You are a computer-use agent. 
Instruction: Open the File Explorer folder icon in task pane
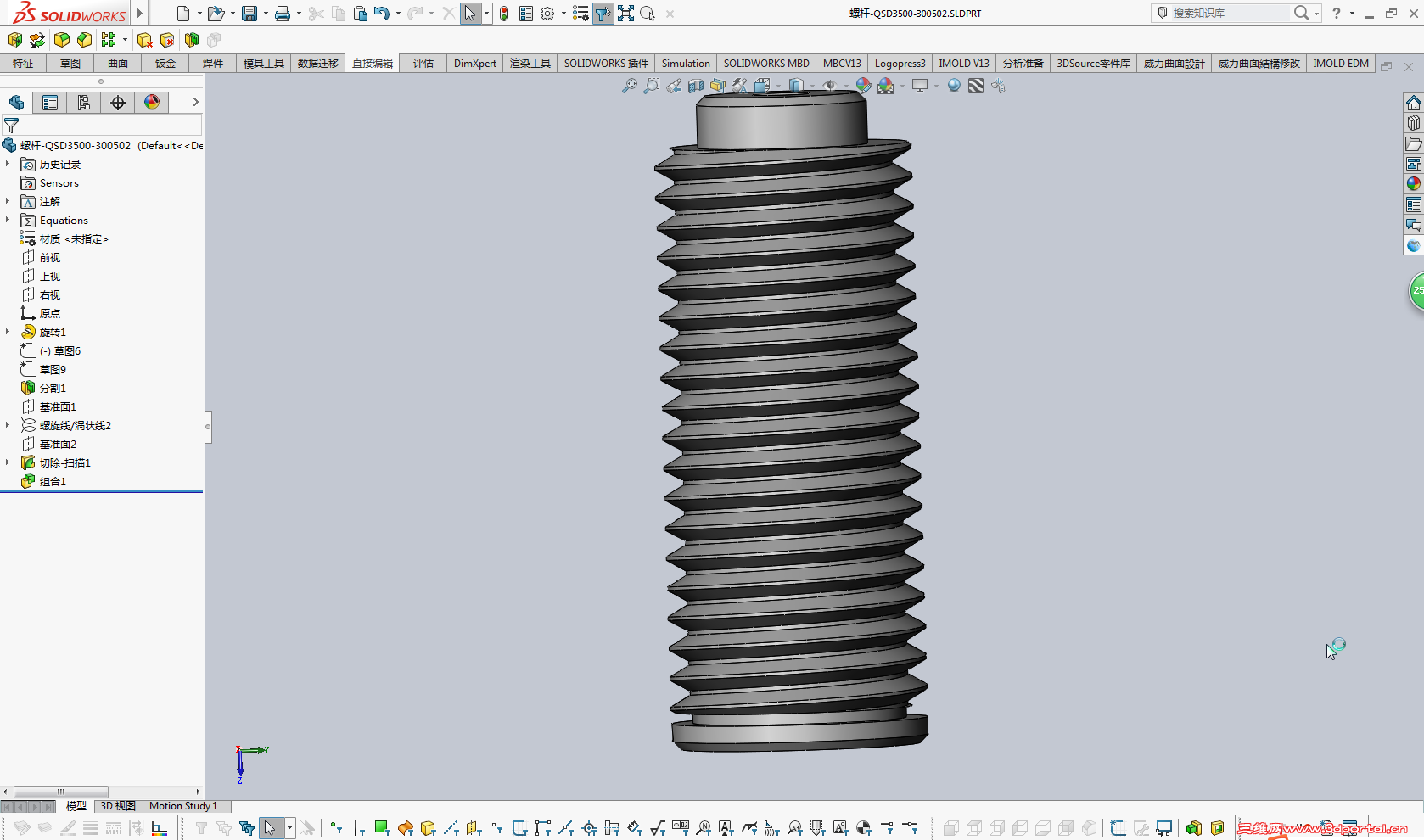click(x=1413, y=143)
